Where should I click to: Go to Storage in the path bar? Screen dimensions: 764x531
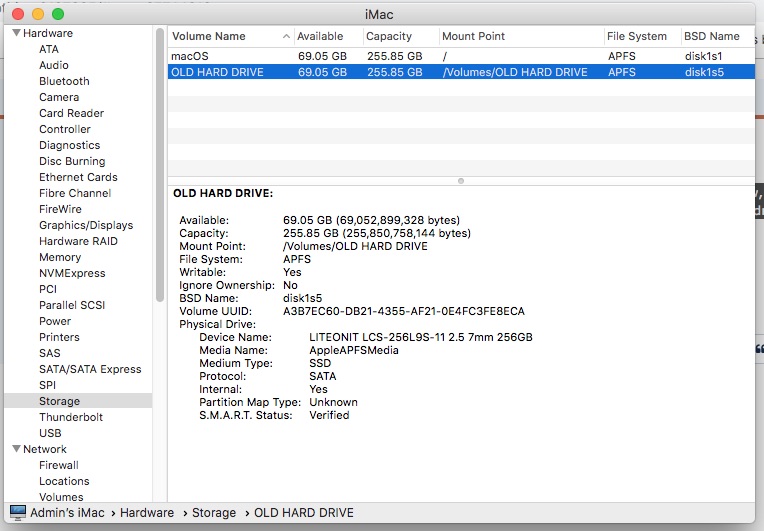[x=214, y=512]
